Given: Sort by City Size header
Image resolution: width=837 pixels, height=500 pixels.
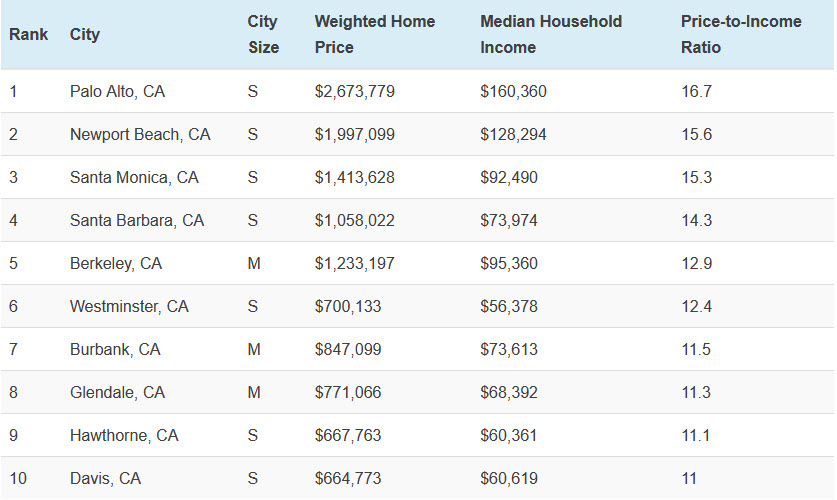Looking at the screenshot, I should click(x=263, y=34).
